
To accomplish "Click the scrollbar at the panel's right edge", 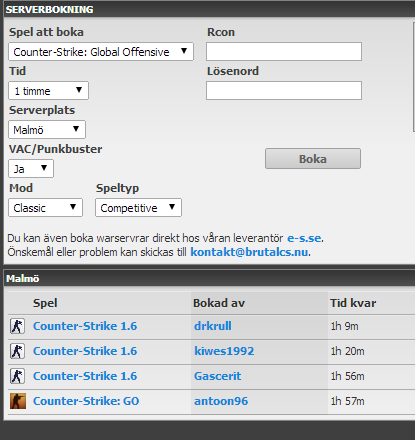I will pos(414,77).
